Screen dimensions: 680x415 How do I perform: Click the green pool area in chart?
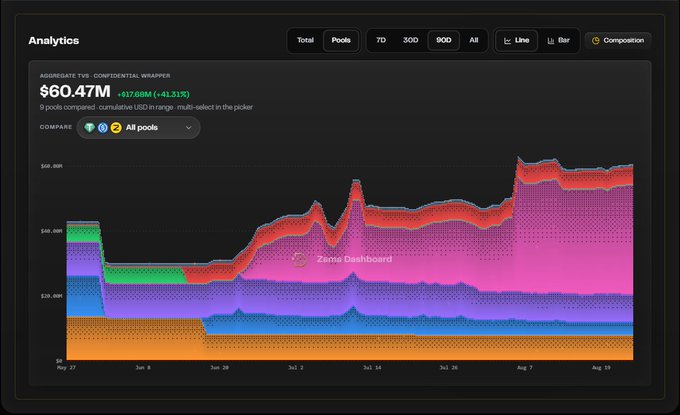click(143, 276)
